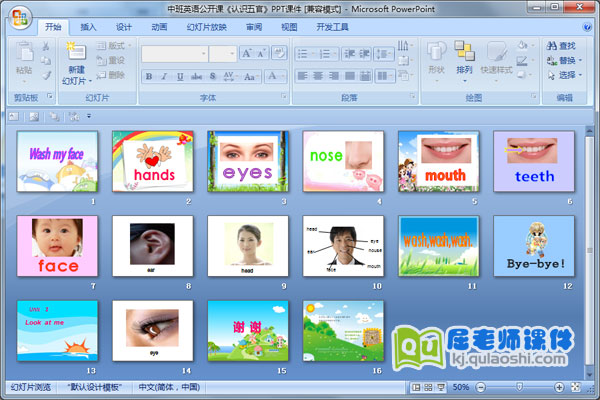Switch to Normal view in status bar
Image resolution: width=600 pixels, height=400 pixels.
[x=415, y=386]
